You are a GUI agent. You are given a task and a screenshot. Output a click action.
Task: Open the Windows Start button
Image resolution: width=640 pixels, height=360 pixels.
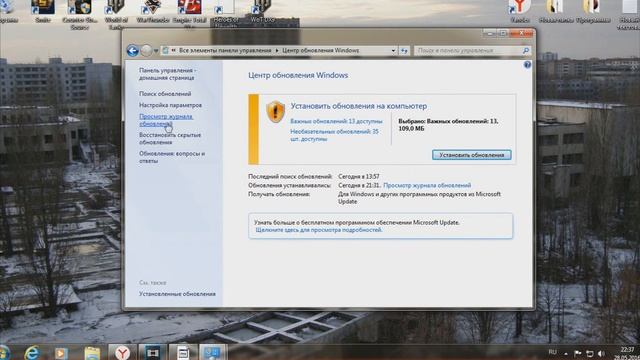4,353
